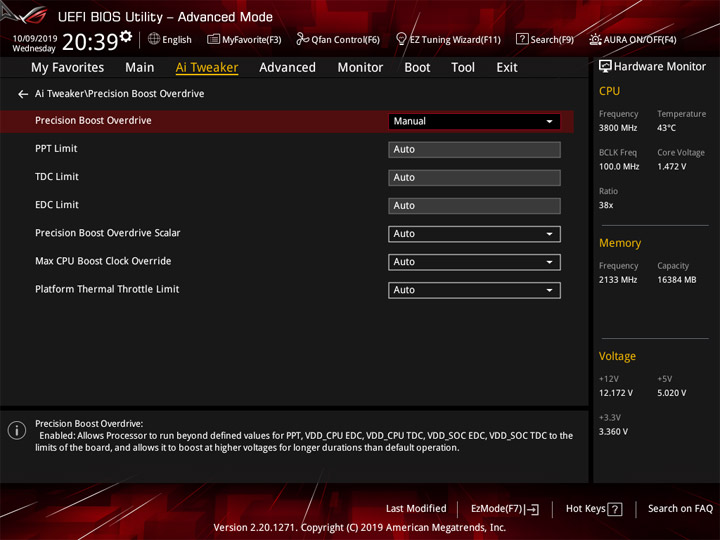Click the AURA ON/OFF light icon
The height and width of the screenshot is (540, 720).
pyautogui.click(x=595, y=39)
